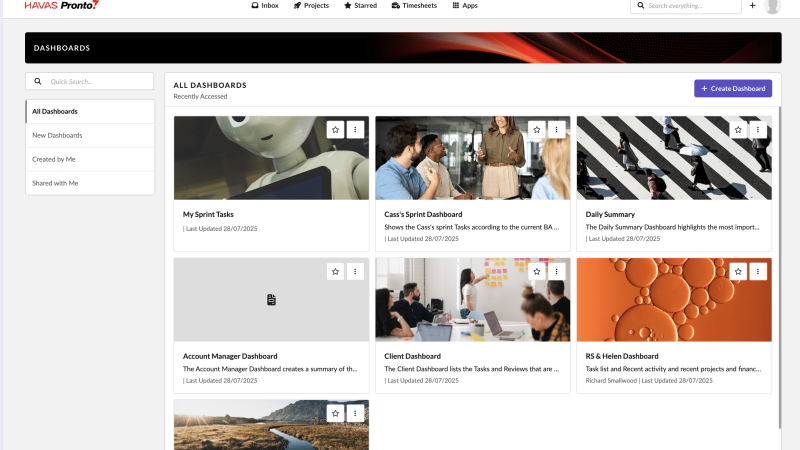Toggle star on Daily Summary dashboard
This screenshot has width=800, height=450.
click(x=738, y=129)
